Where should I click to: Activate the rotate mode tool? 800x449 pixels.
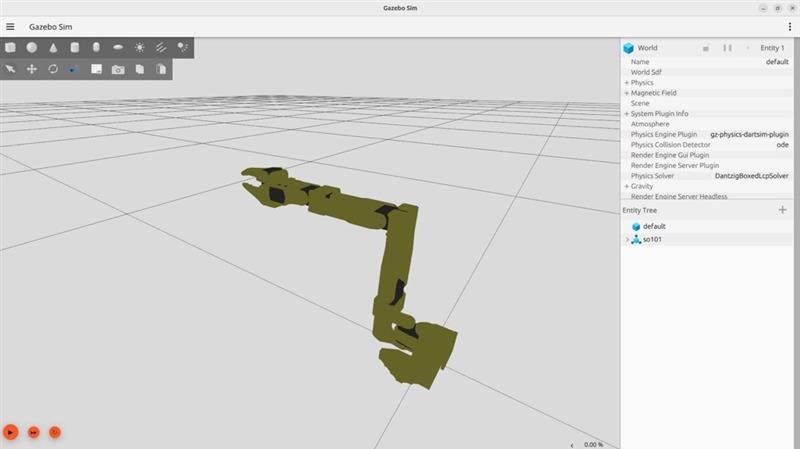53,69
